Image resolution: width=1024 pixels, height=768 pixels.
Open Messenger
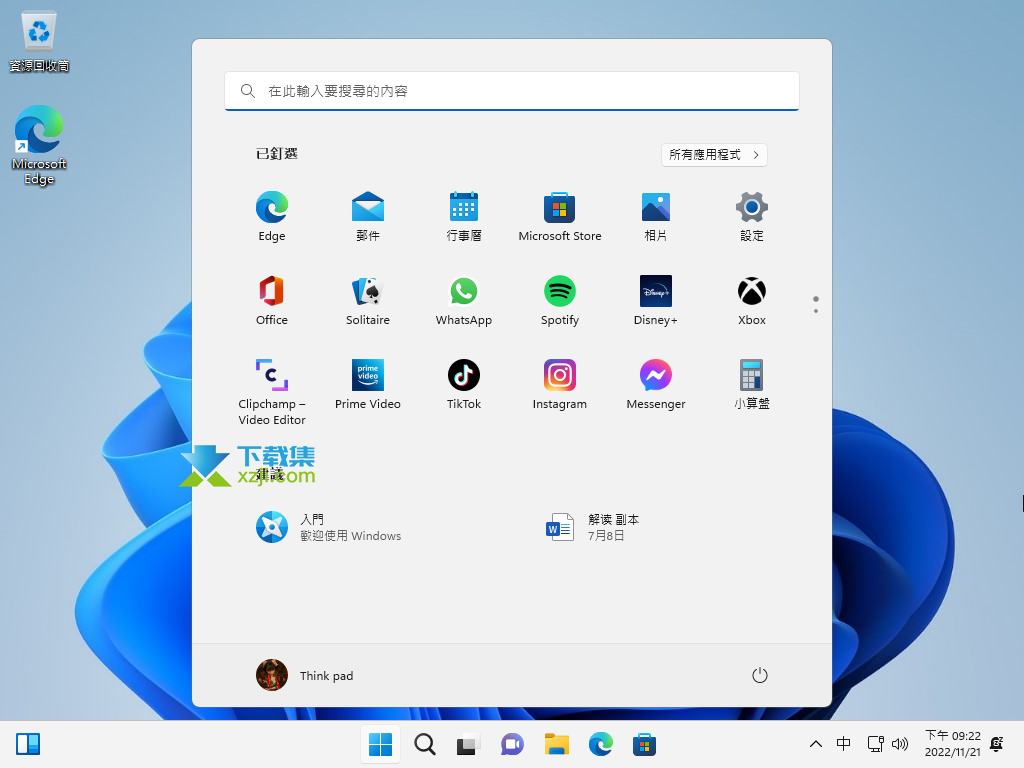click(656, 385)
